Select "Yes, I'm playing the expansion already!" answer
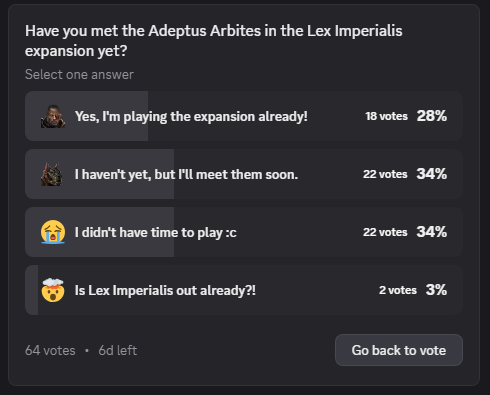This screenshot has width=490, height=395. [244, 116]
